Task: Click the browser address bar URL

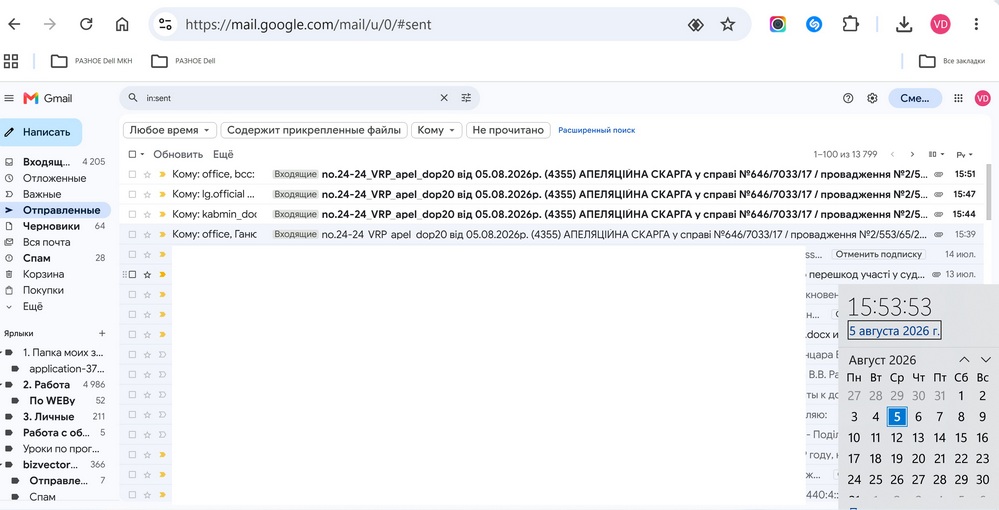Action: pyautogui.click(x=308, y=24)
